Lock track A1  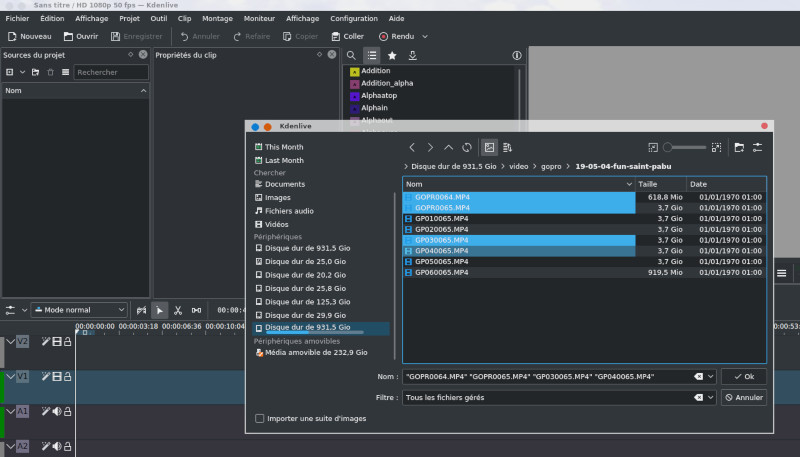(x=67, y=411)
